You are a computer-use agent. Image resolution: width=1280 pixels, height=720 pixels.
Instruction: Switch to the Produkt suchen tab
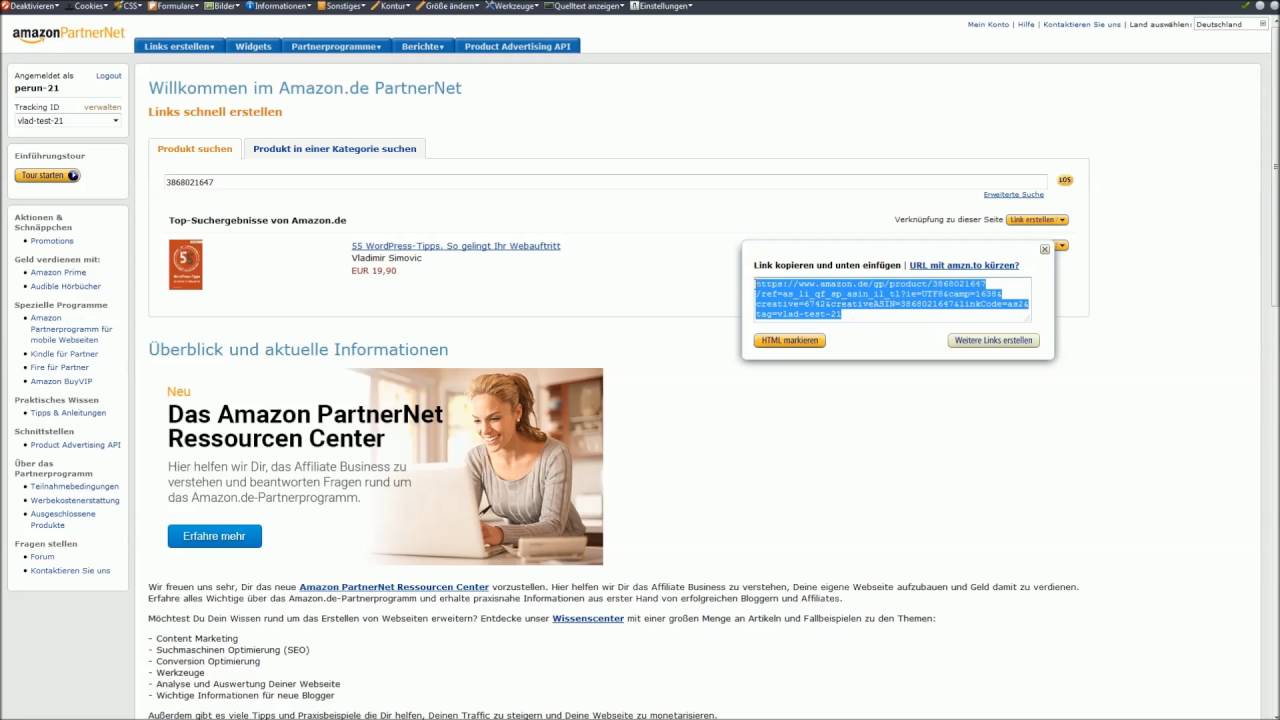[x=195, y=149]
